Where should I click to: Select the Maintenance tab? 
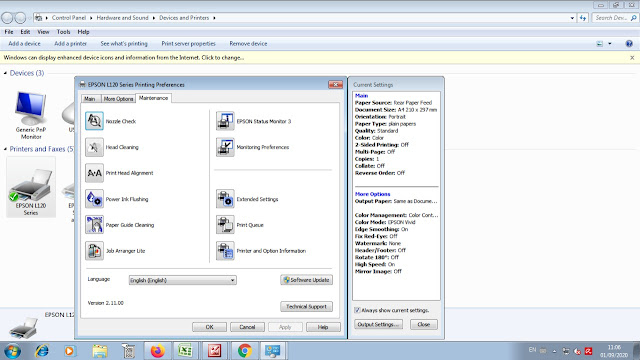pyautogui.click(x=153, y=98)
